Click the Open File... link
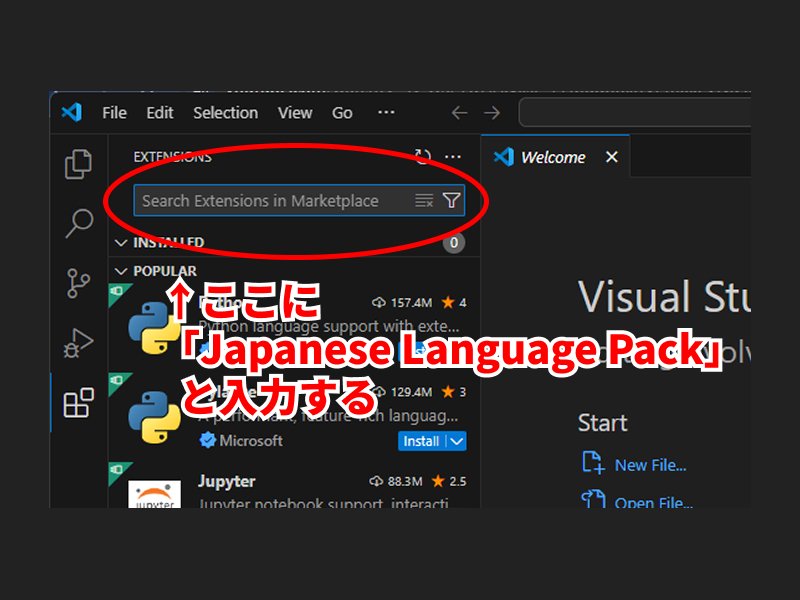Viewport: 800px width, 600px height. [654, 502]
